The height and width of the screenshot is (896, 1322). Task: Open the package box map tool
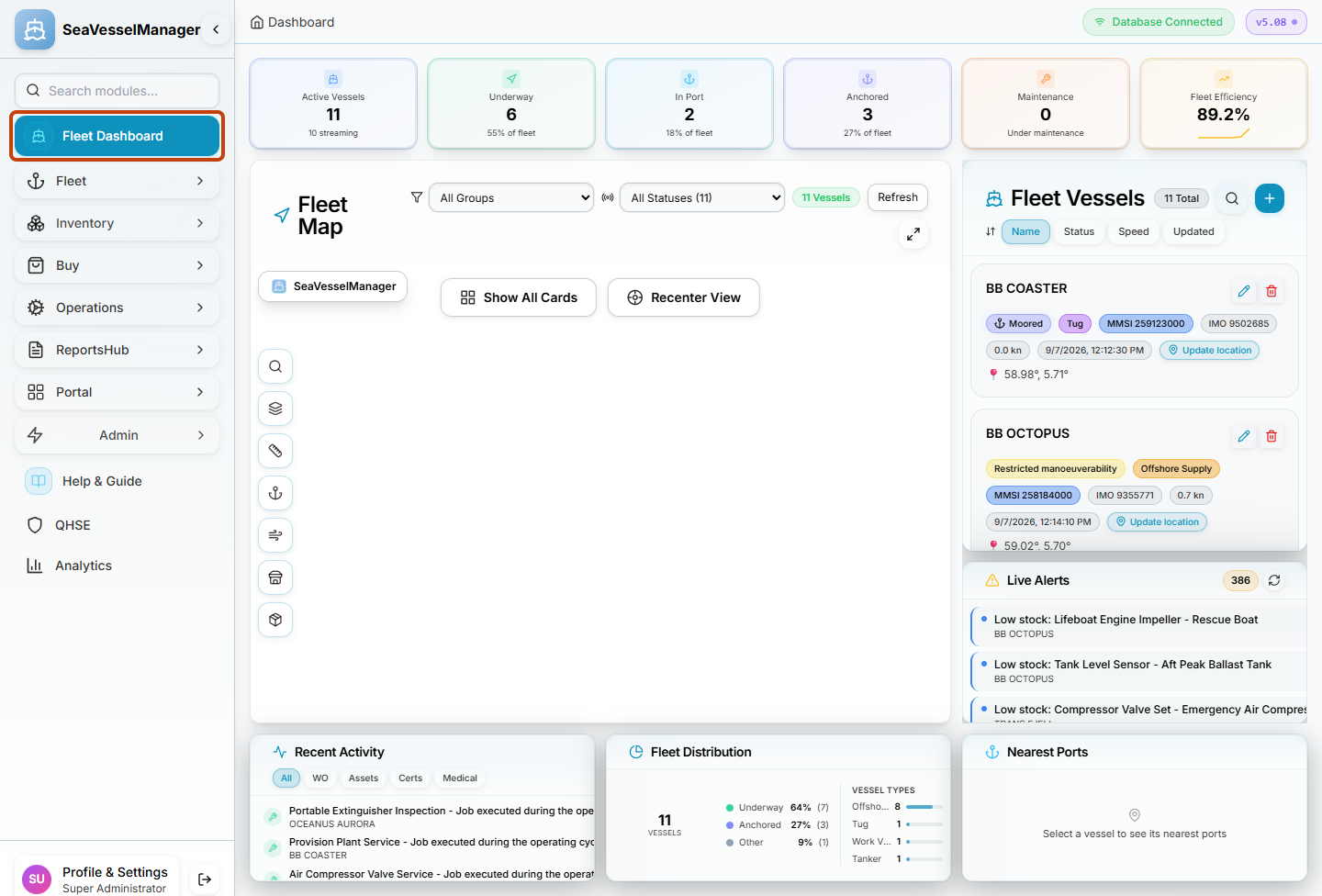(275, 620)
